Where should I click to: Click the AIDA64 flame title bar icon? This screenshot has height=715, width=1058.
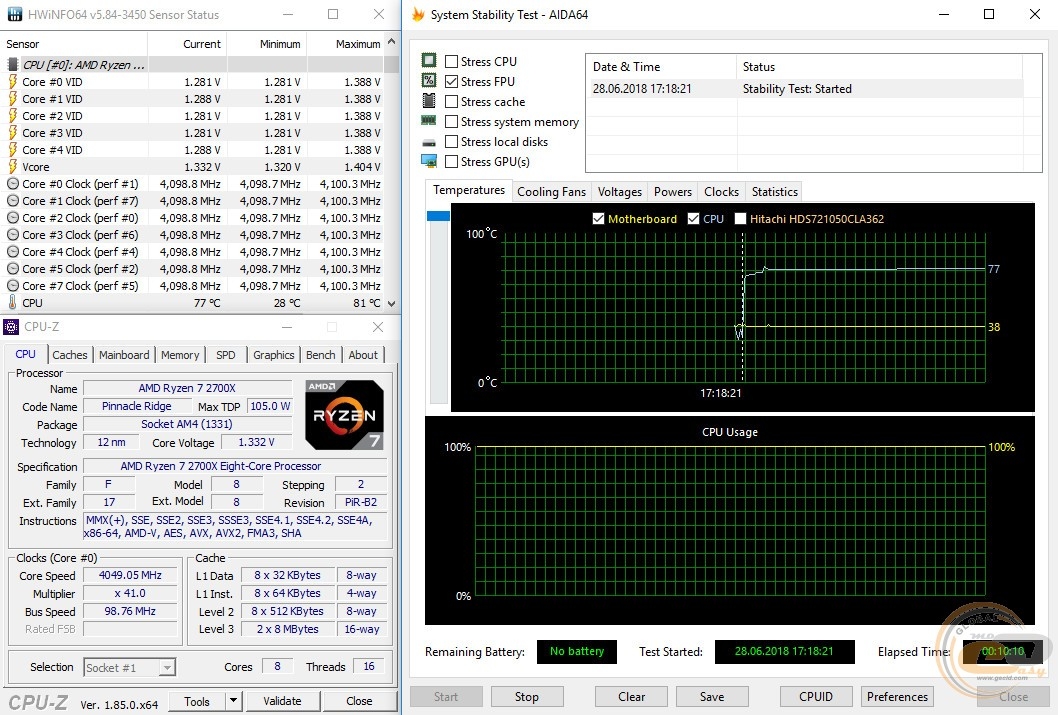click(418, 14)
